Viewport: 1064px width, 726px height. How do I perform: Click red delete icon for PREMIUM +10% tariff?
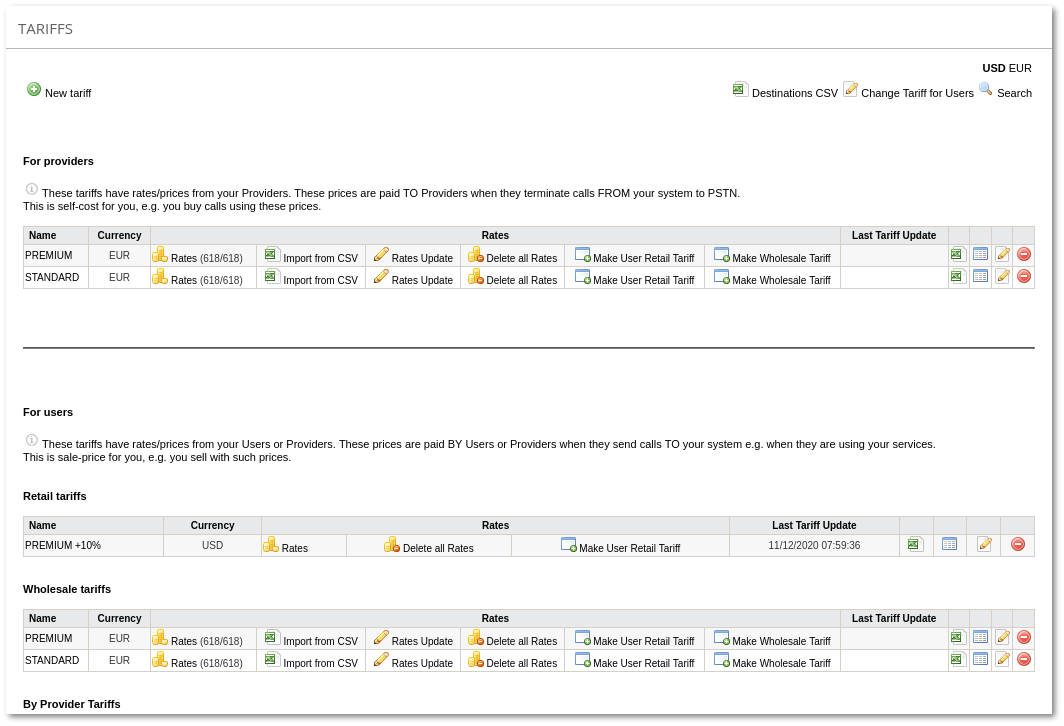pyautogui.click(x=1018, y=545)
